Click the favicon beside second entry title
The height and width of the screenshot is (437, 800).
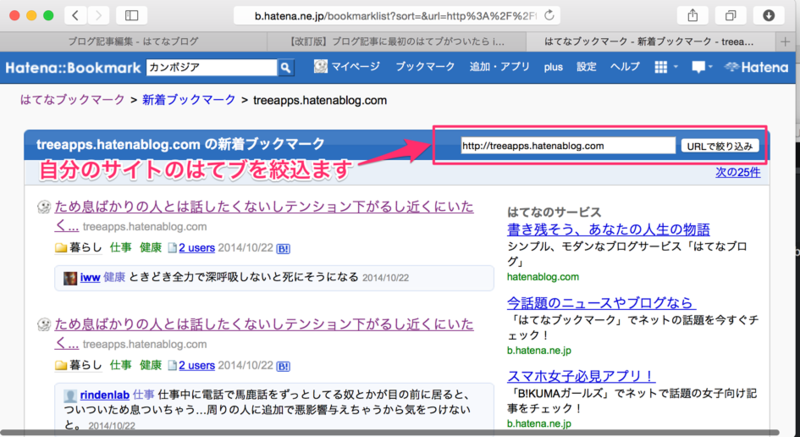(x=44, y=324)
